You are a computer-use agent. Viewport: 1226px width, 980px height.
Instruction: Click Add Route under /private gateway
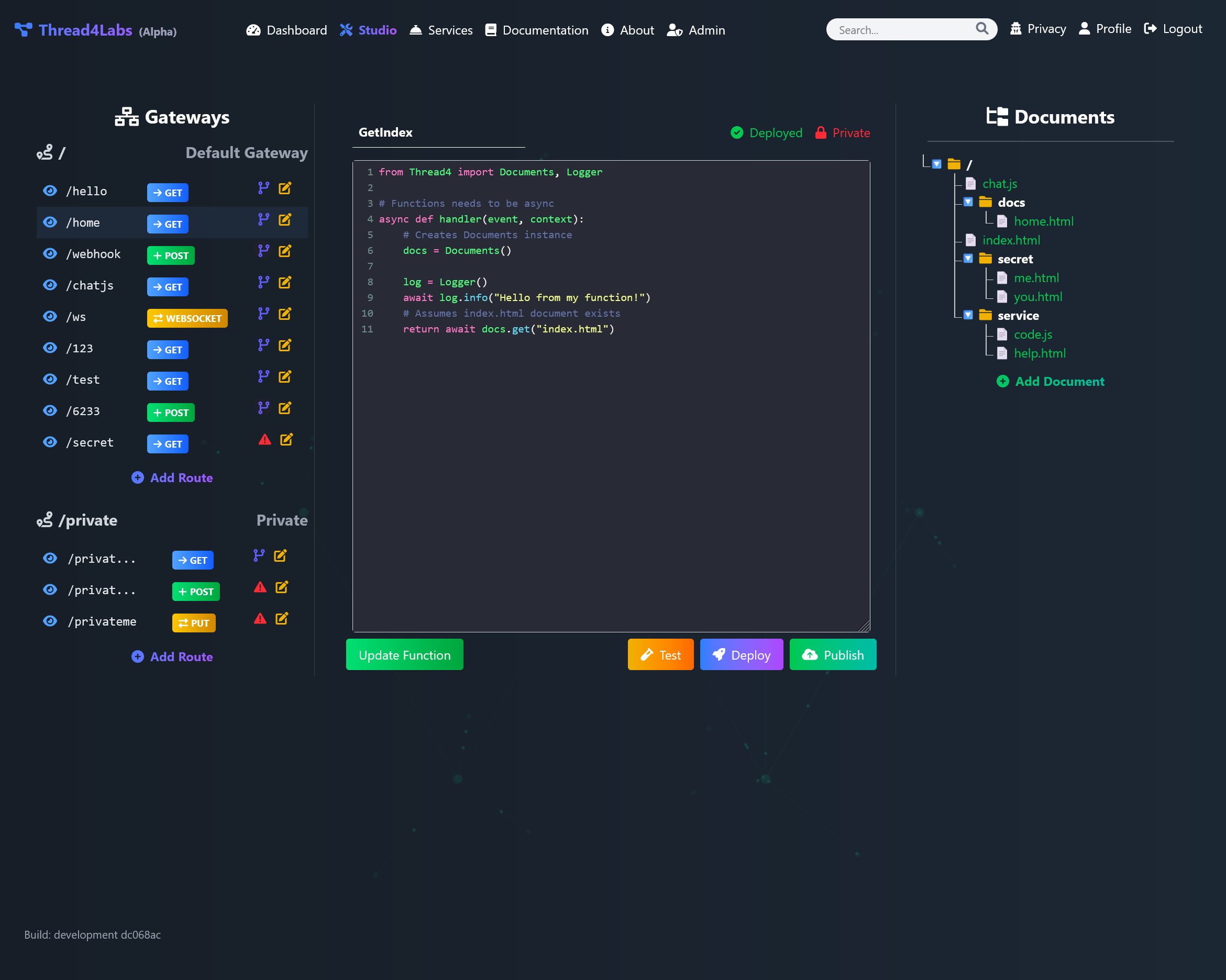coord(172,656)
